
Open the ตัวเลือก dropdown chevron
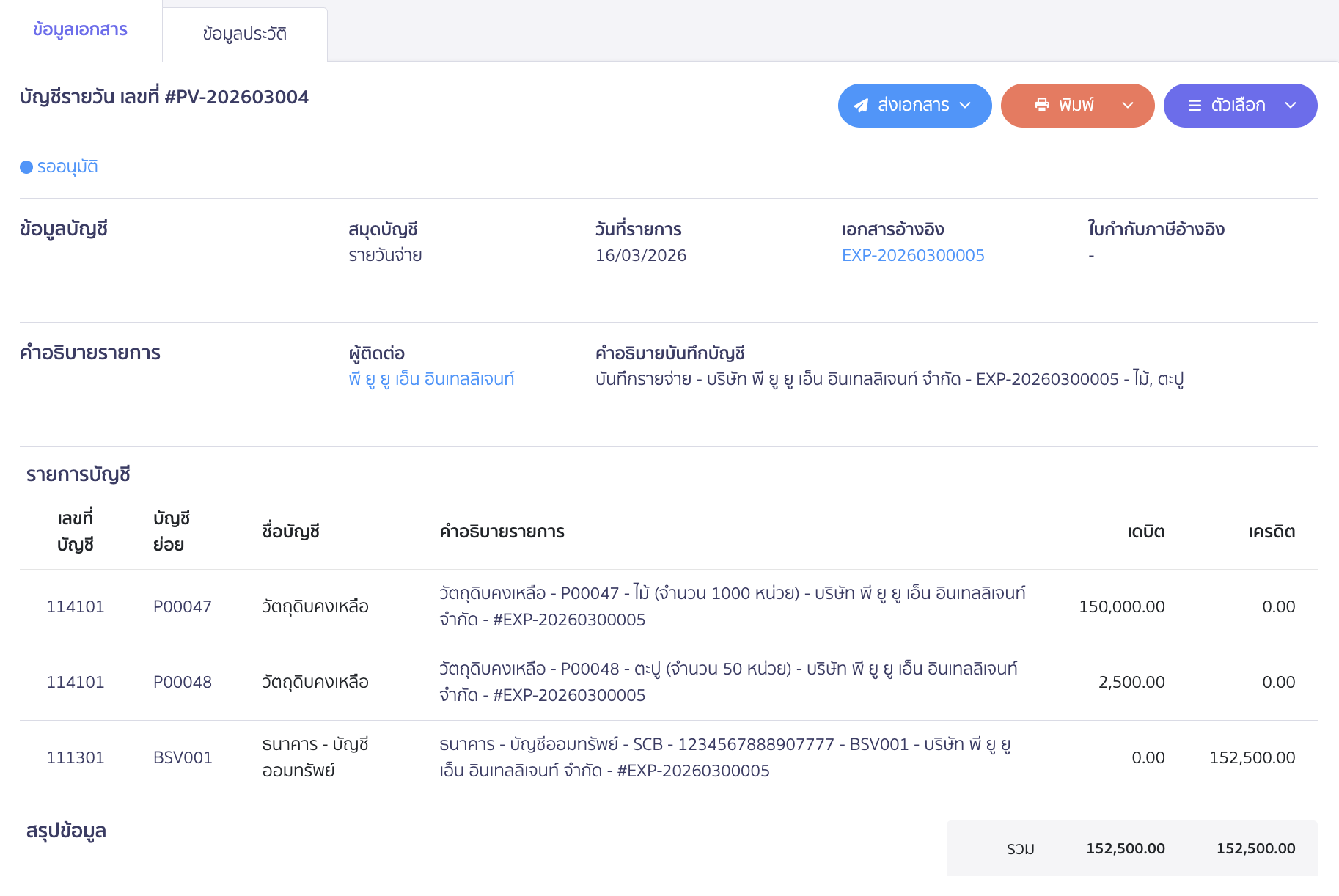click(1291, 106)
